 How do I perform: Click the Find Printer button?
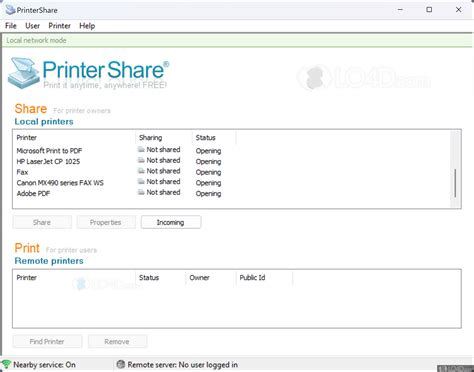click(x=47, y=341)
